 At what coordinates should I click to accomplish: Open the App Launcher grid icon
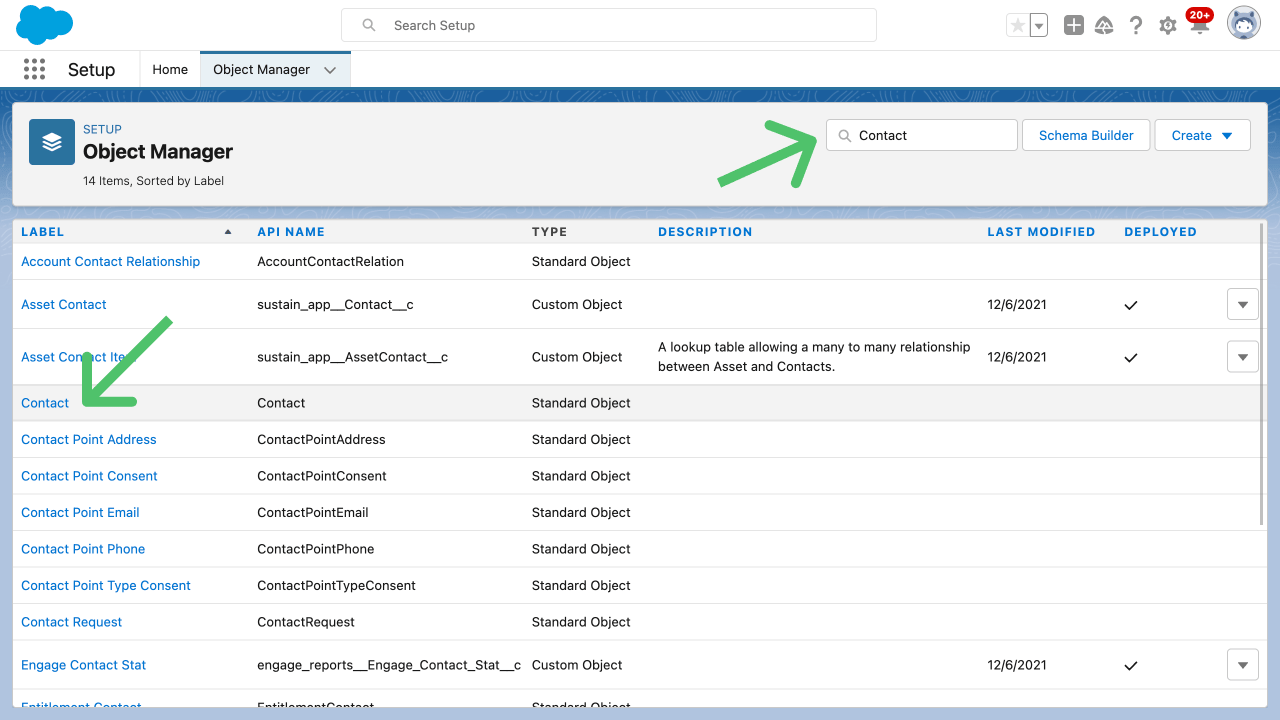[34, 69]
